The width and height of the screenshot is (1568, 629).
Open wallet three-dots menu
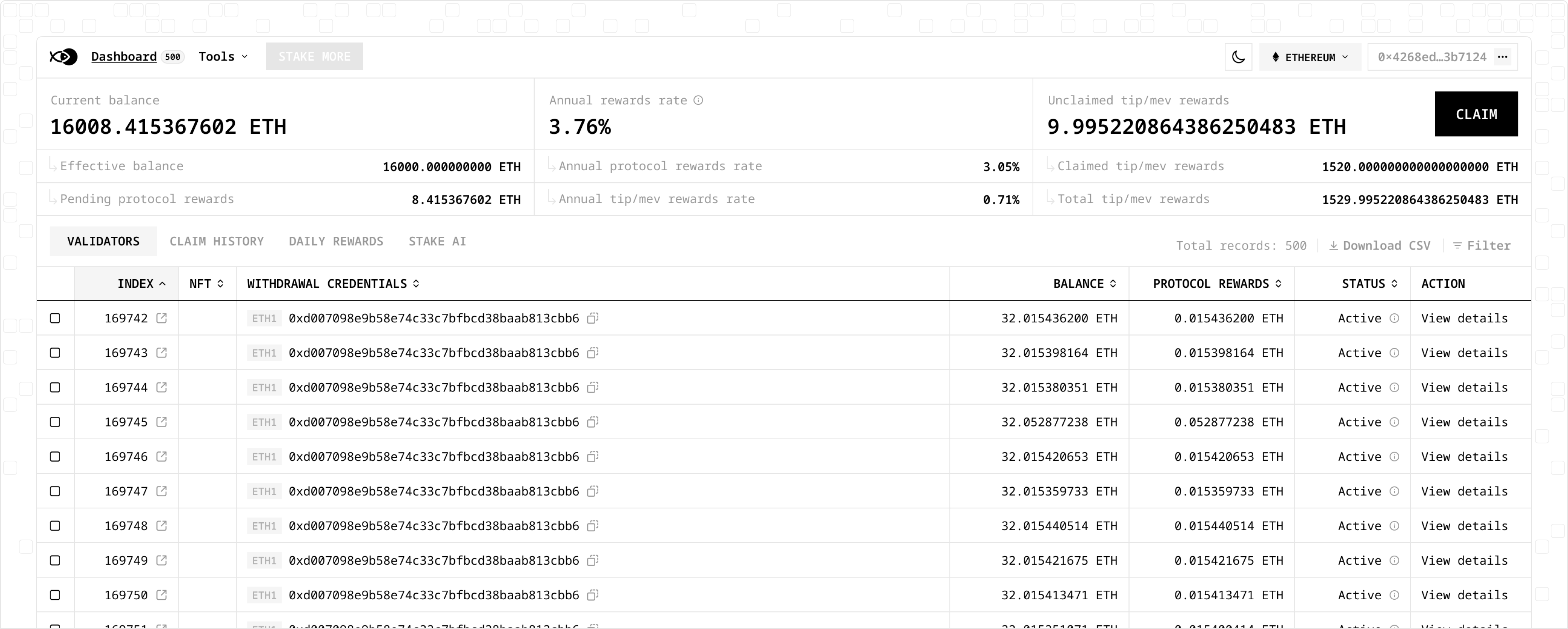[1502, 57]
